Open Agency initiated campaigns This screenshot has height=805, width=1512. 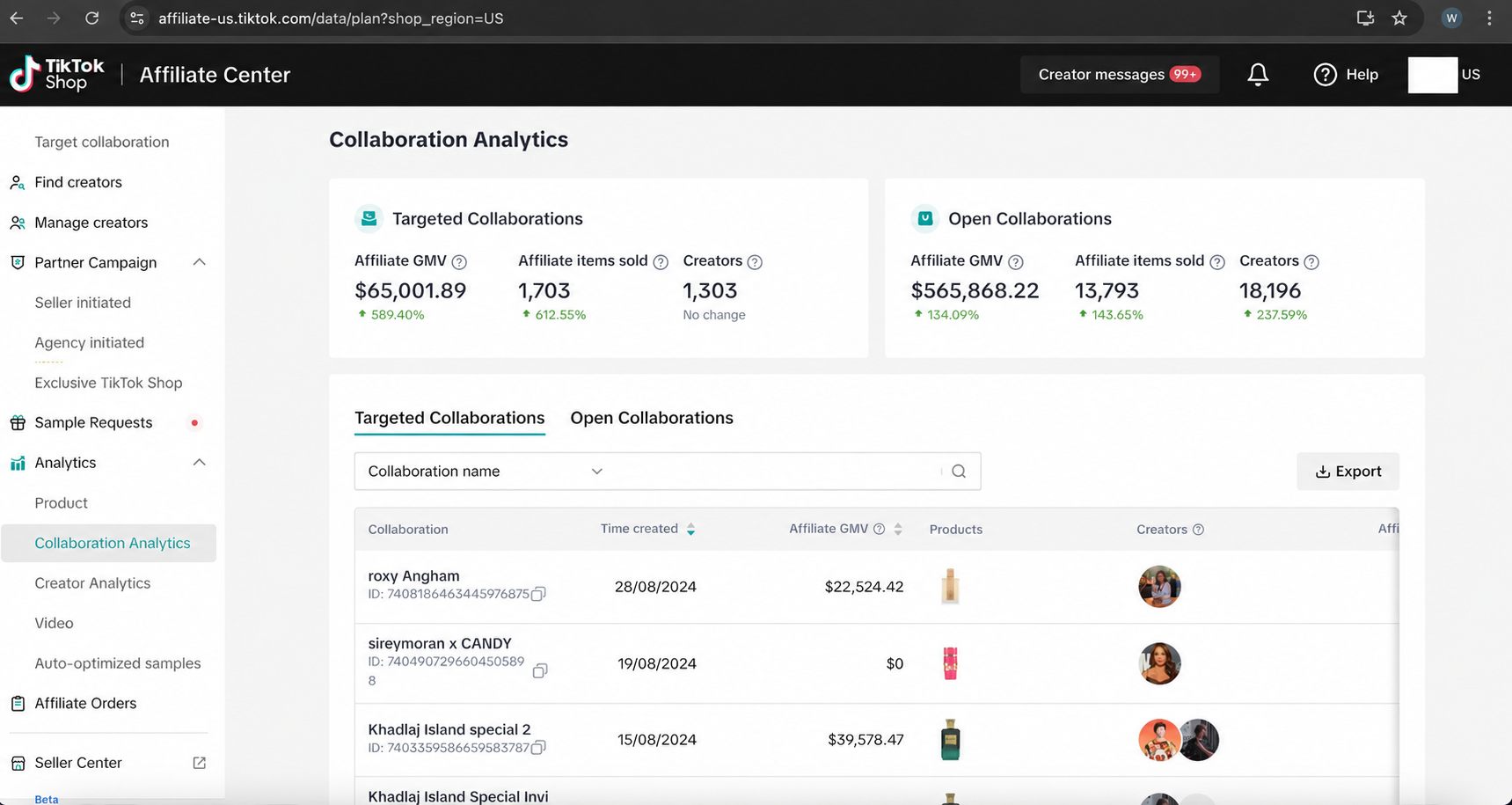[x=89, y=343]
